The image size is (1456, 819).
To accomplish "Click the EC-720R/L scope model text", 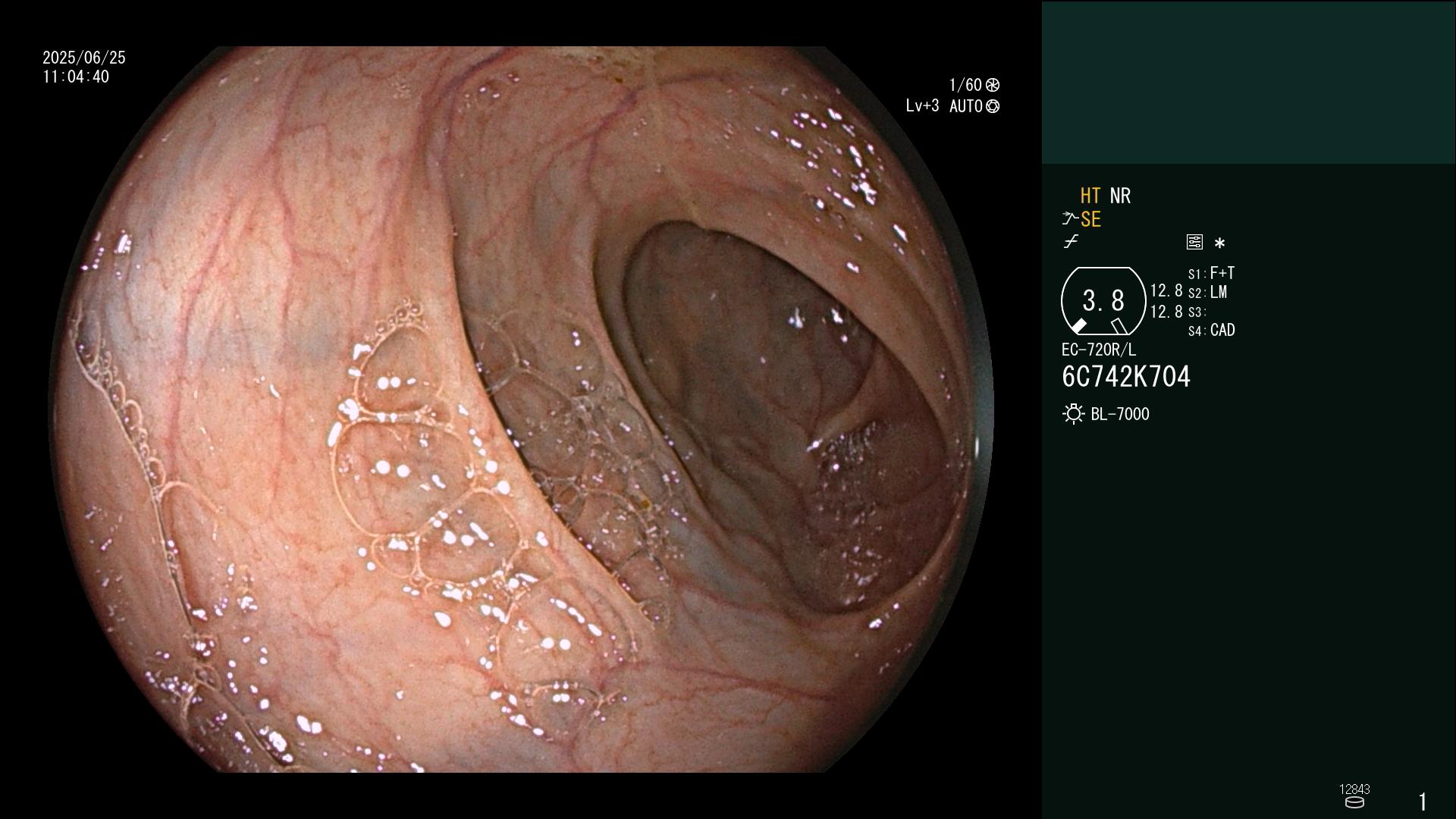I will 1099,350.
